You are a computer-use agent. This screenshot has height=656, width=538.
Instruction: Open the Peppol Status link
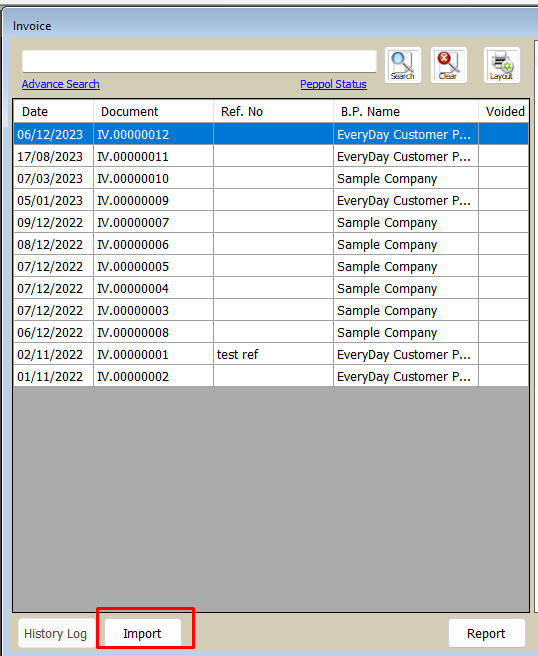[333, 84]
